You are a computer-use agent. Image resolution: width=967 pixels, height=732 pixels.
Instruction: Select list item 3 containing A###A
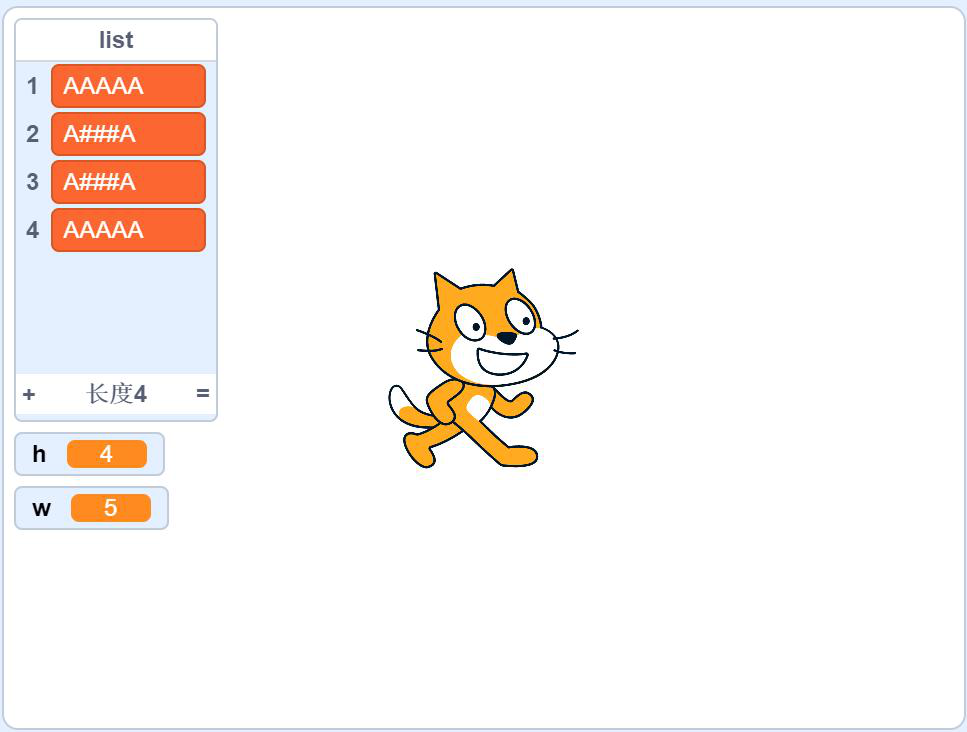click(128, 182)
